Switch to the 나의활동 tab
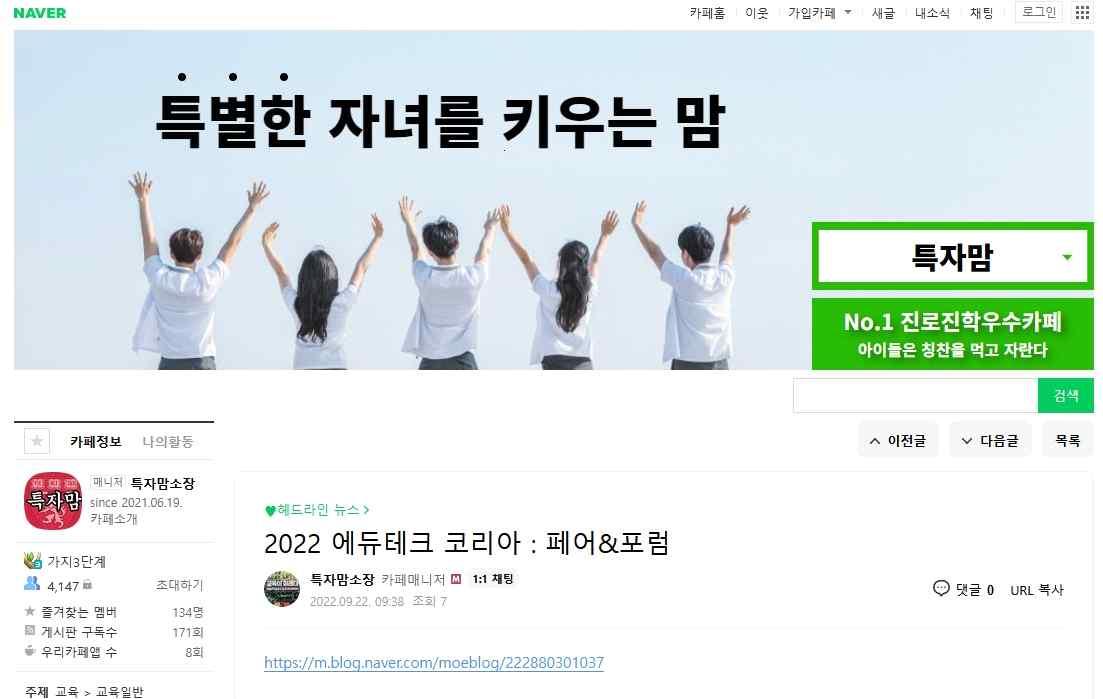The width and height of the screenshot is (1103, 699). [x=167, y=442]
